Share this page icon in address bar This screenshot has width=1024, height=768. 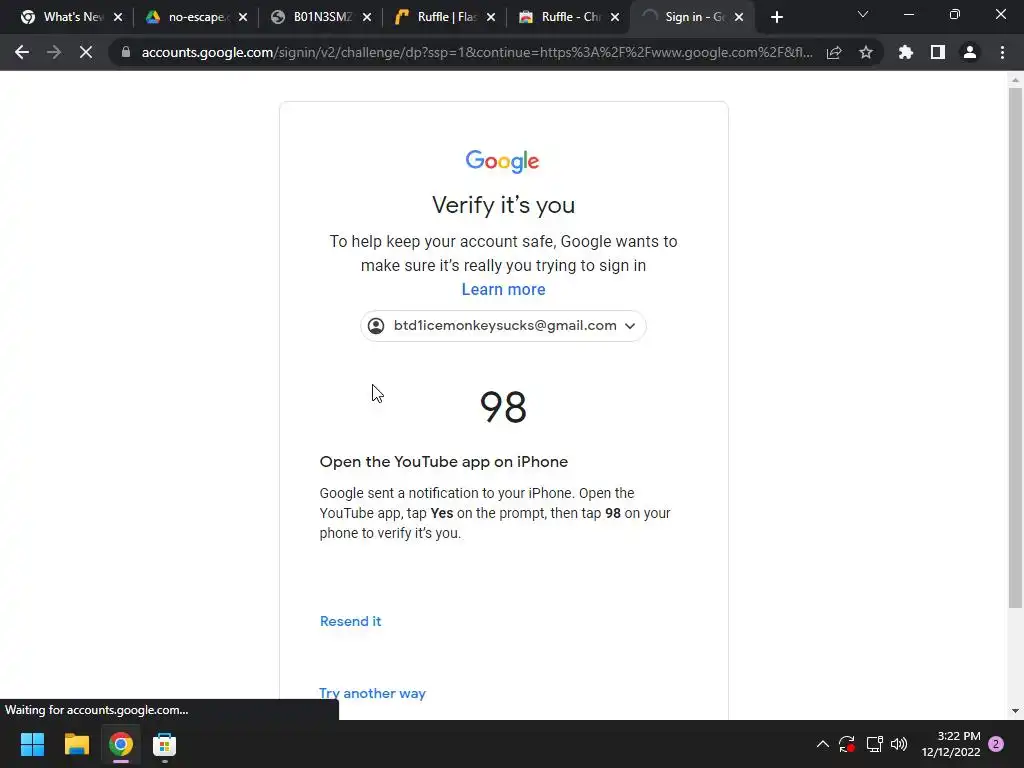834,52
